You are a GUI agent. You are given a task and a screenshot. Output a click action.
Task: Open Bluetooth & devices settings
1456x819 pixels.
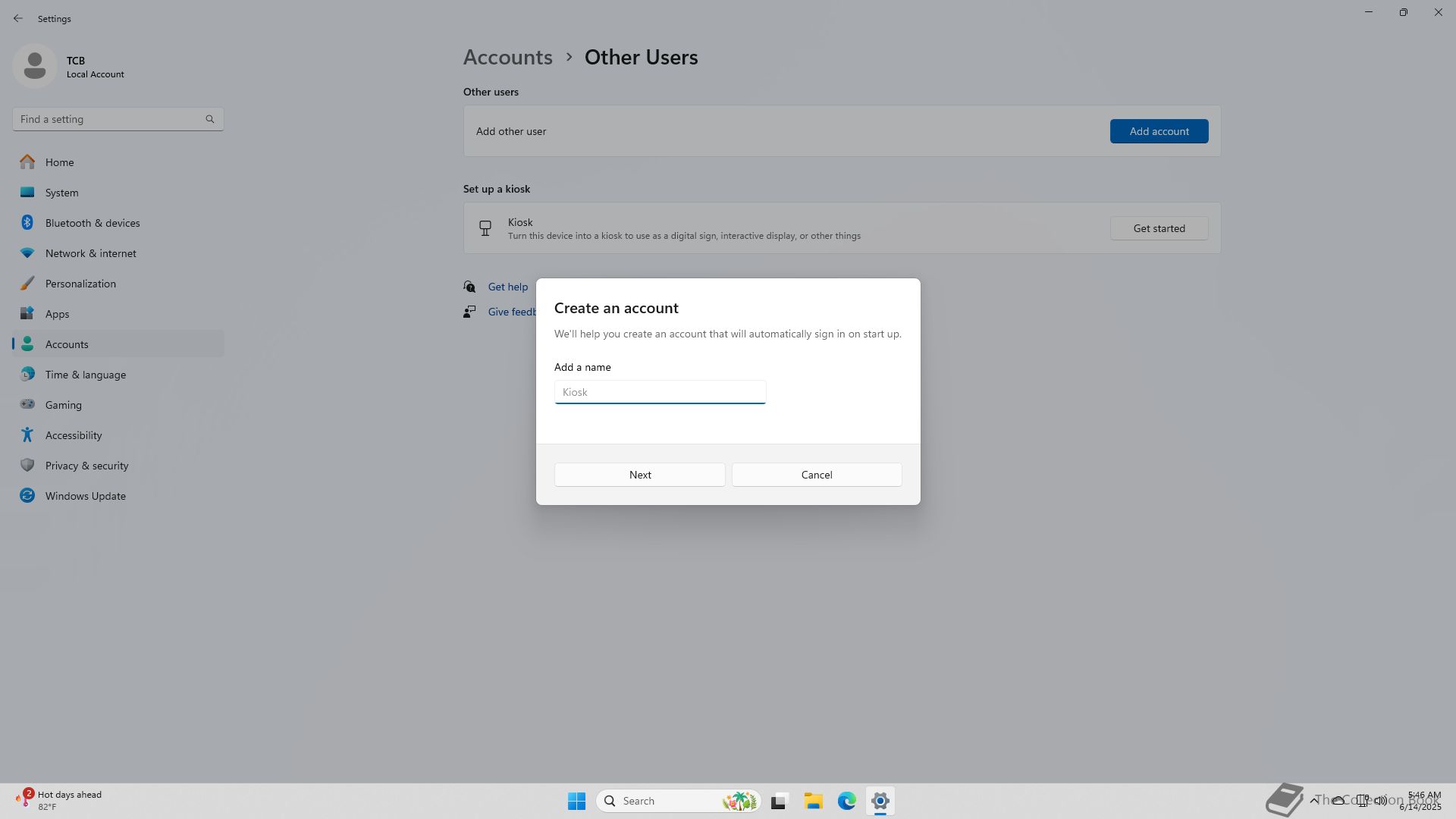(92, 223)
